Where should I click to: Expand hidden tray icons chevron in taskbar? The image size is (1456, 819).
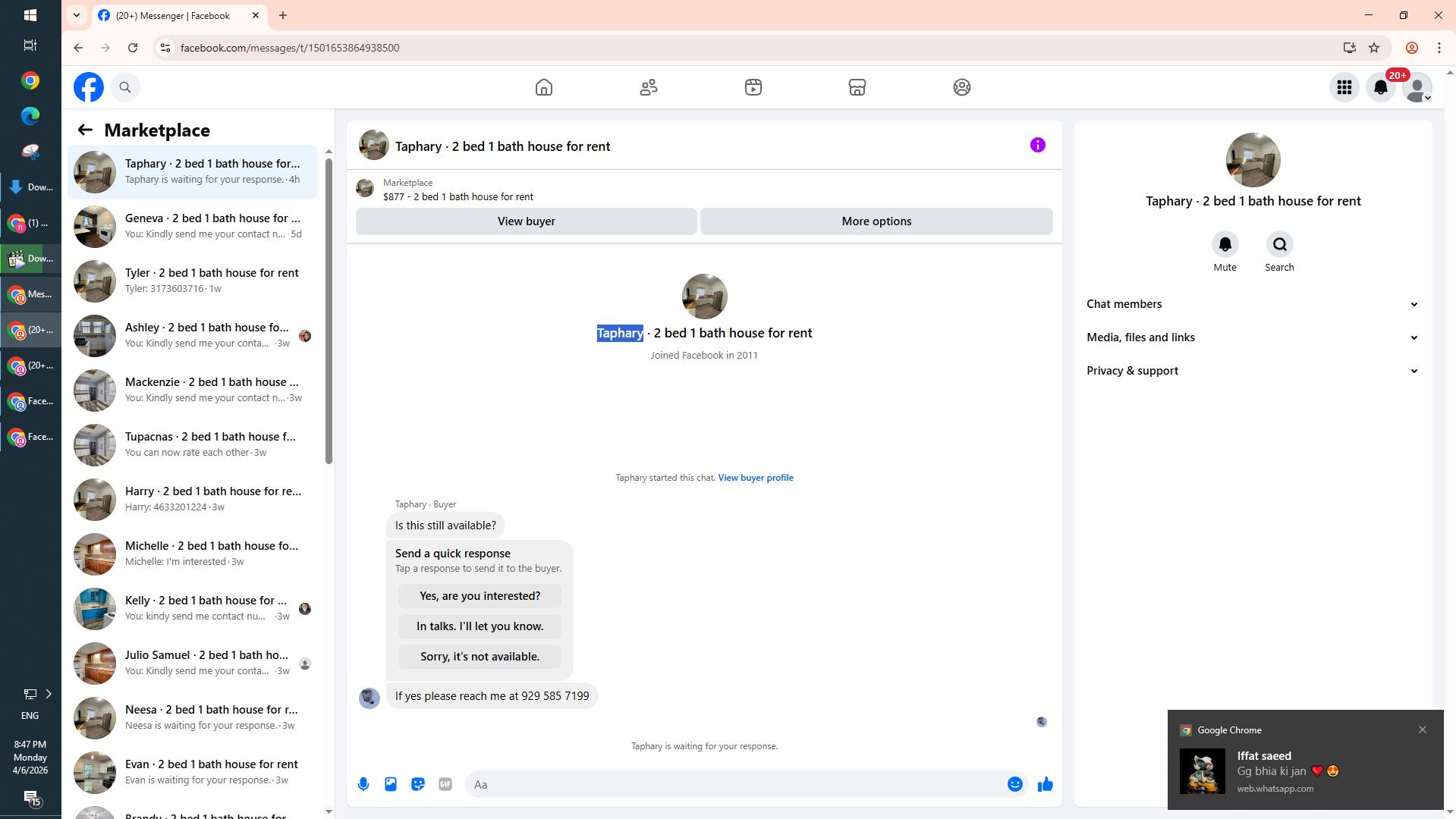click(x=49, y=694)
